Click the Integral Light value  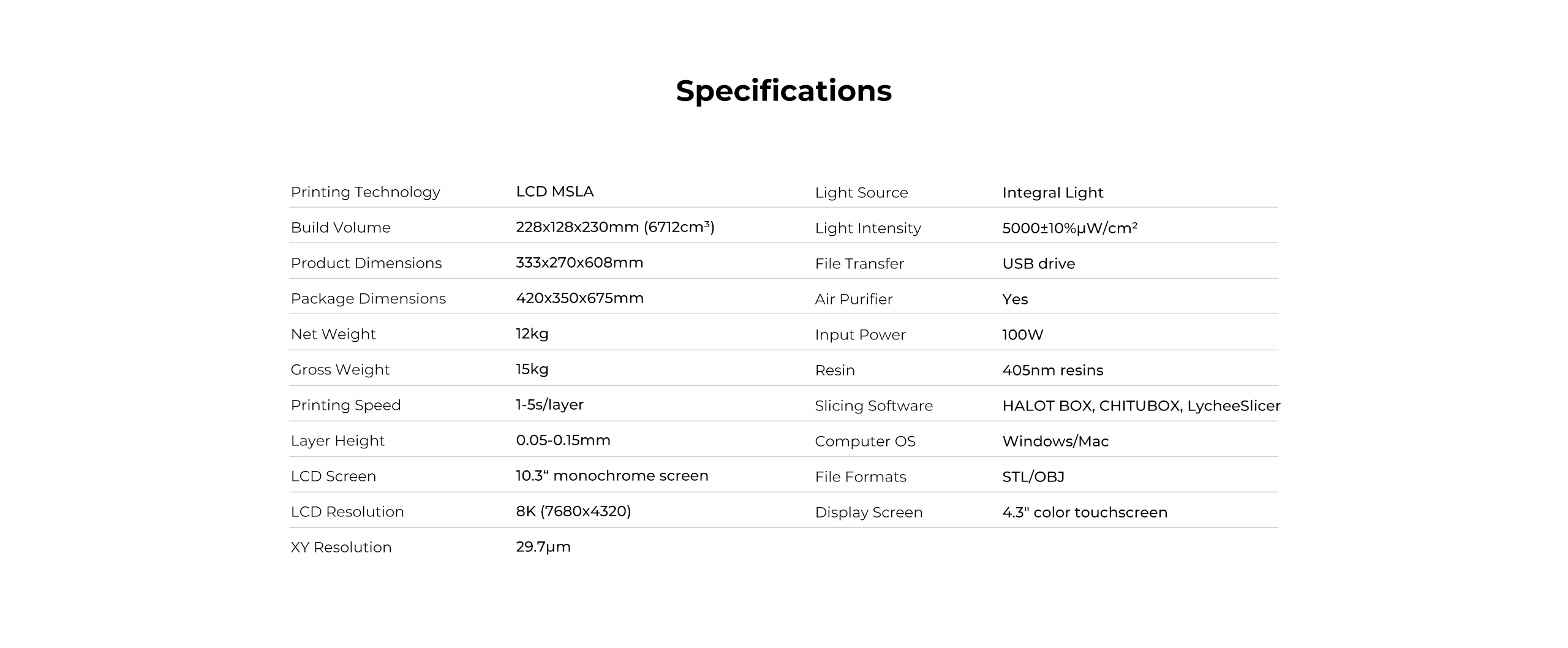point(1052,193)
